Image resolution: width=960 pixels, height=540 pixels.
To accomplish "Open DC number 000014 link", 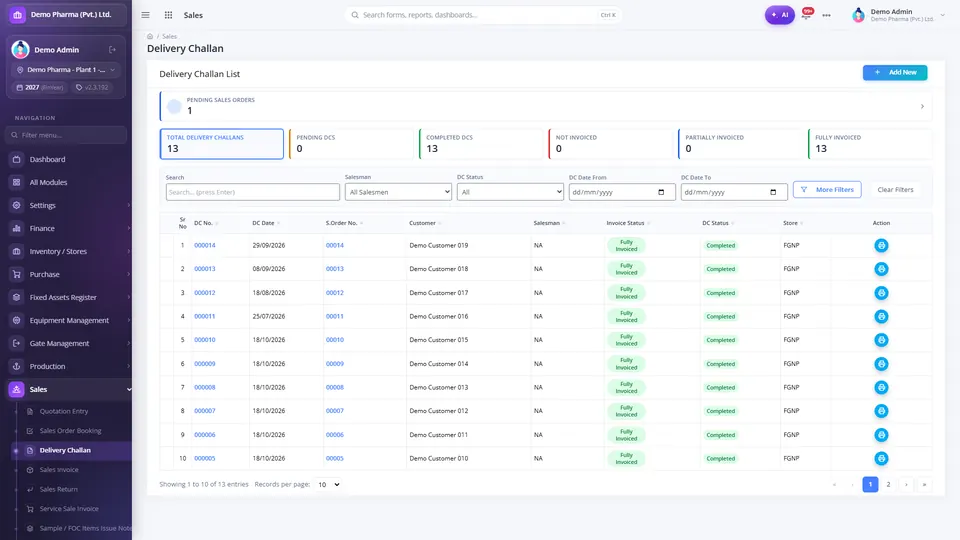I will coord(204,246).
